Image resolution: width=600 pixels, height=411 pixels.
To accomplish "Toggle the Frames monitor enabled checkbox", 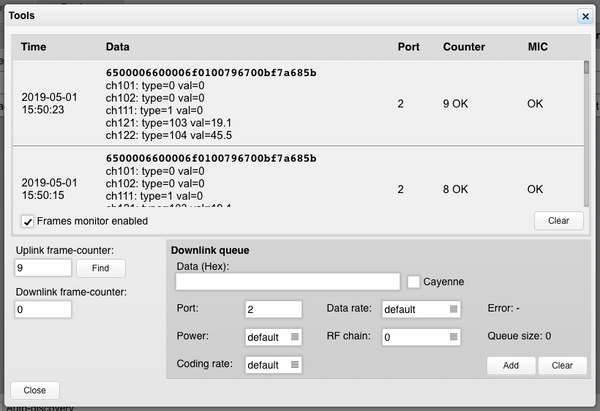I will [27, 221].
